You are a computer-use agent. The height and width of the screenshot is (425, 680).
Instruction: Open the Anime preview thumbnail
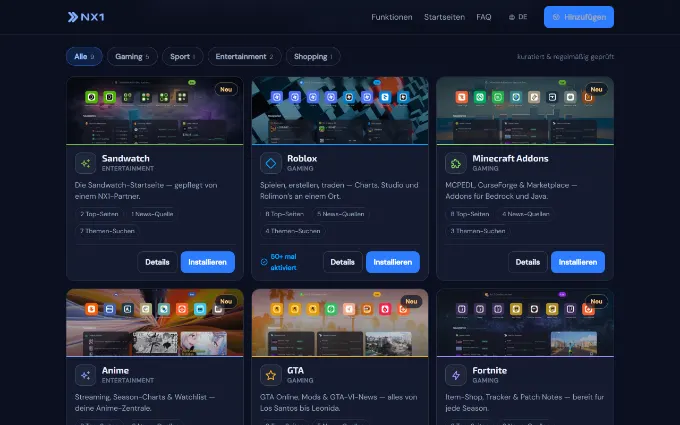pyautogui.click(x=155, y=323)
